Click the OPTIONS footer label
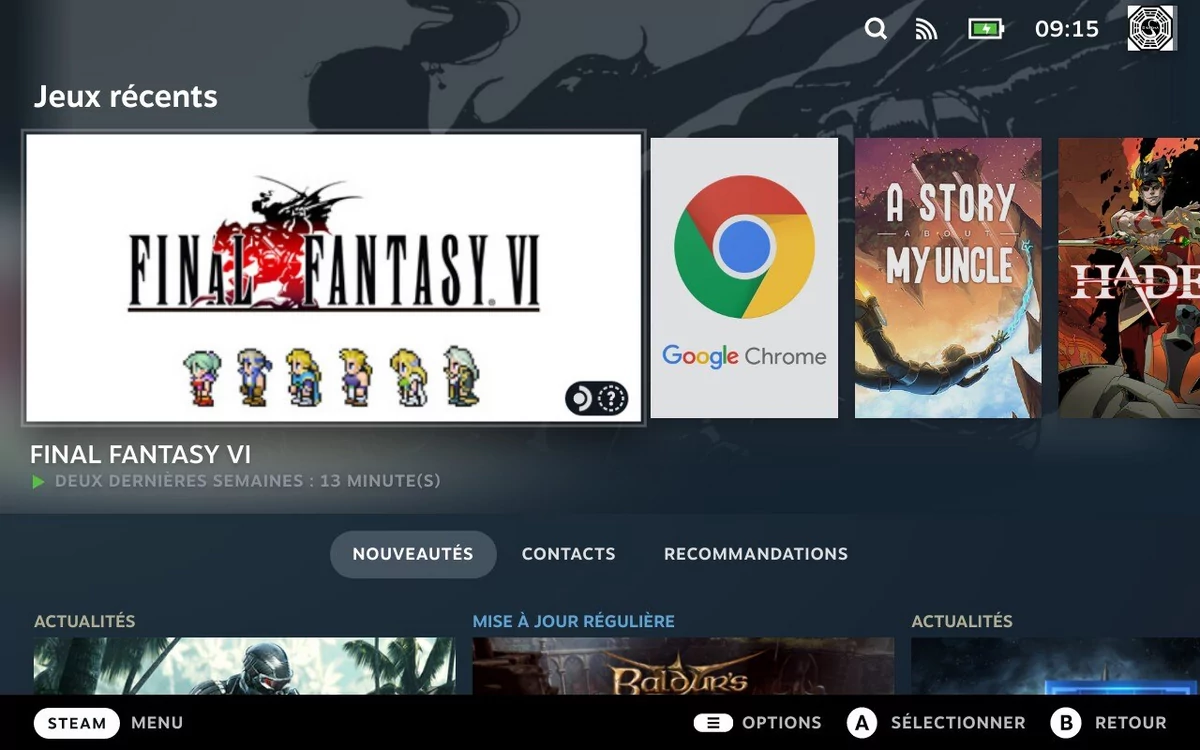 pyautogui.click(x=782, y=723)
